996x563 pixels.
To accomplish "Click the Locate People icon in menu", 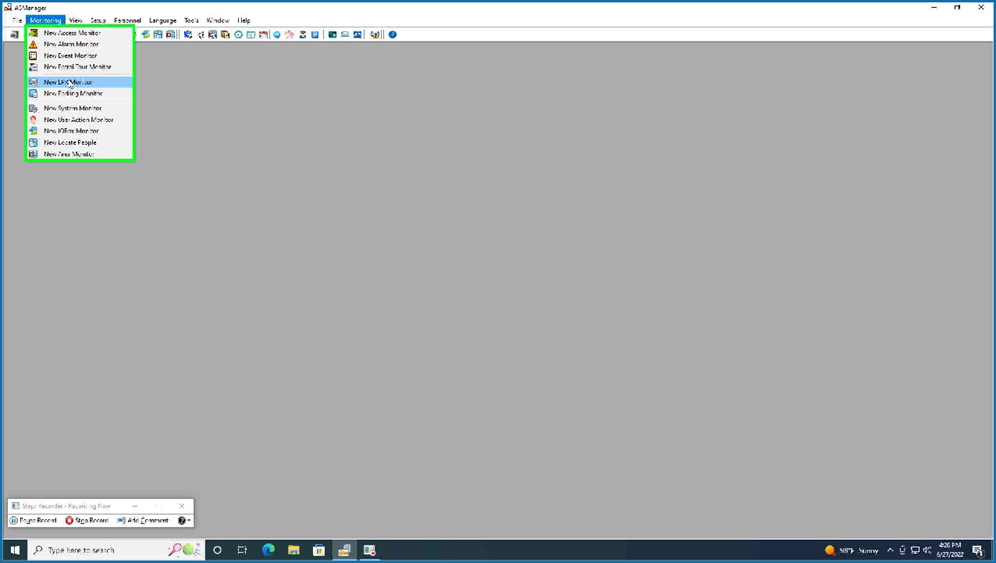I will pos(33,142).
